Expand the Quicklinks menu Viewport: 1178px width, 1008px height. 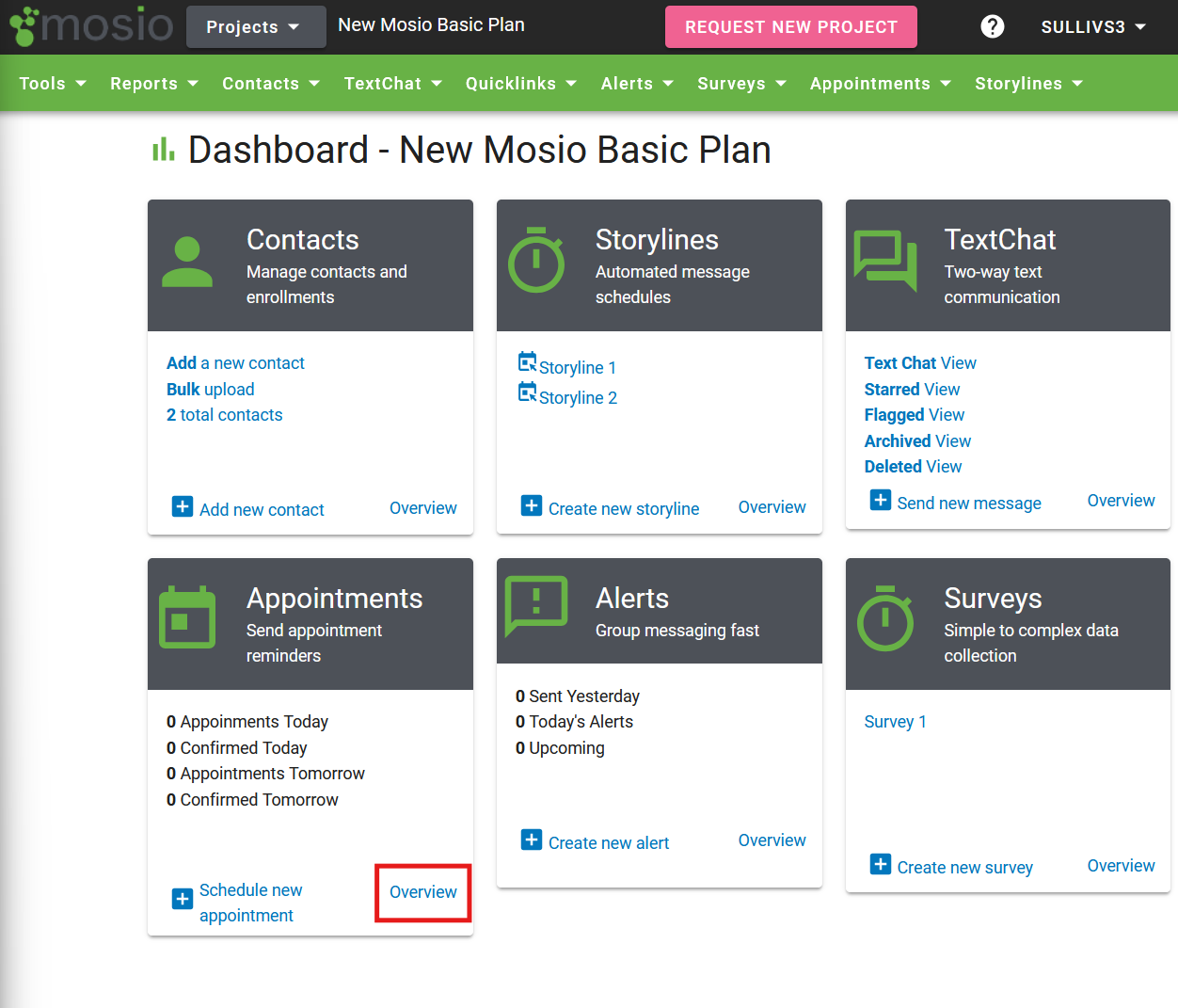click(x=521, y=84)
